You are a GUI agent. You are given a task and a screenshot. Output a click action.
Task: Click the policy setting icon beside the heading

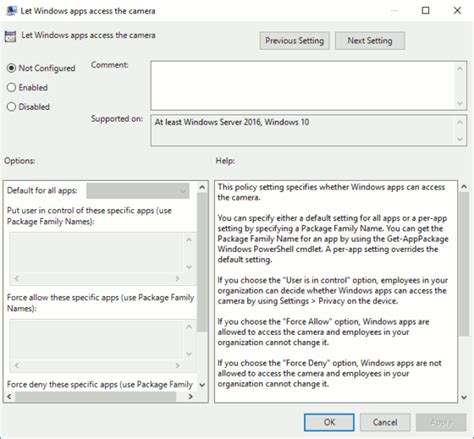[10, 36]
